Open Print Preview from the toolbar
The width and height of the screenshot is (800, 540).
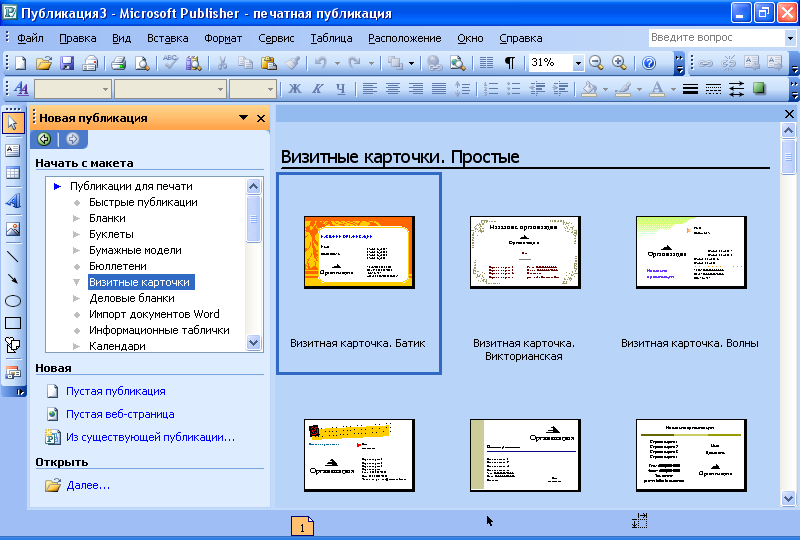142,63
